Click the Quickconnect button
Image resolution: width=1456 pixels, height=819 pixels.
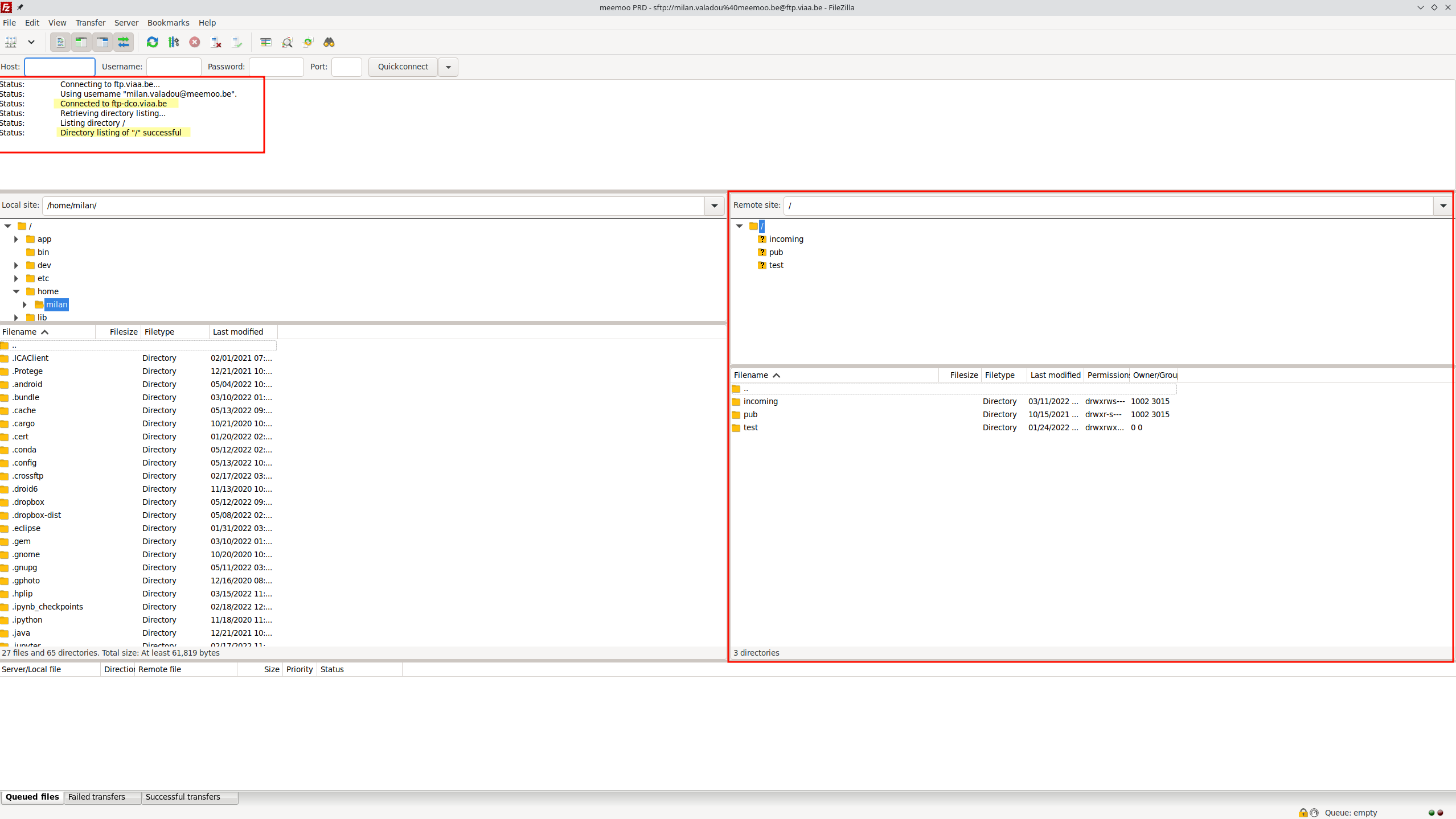click(x=403, y=67)
